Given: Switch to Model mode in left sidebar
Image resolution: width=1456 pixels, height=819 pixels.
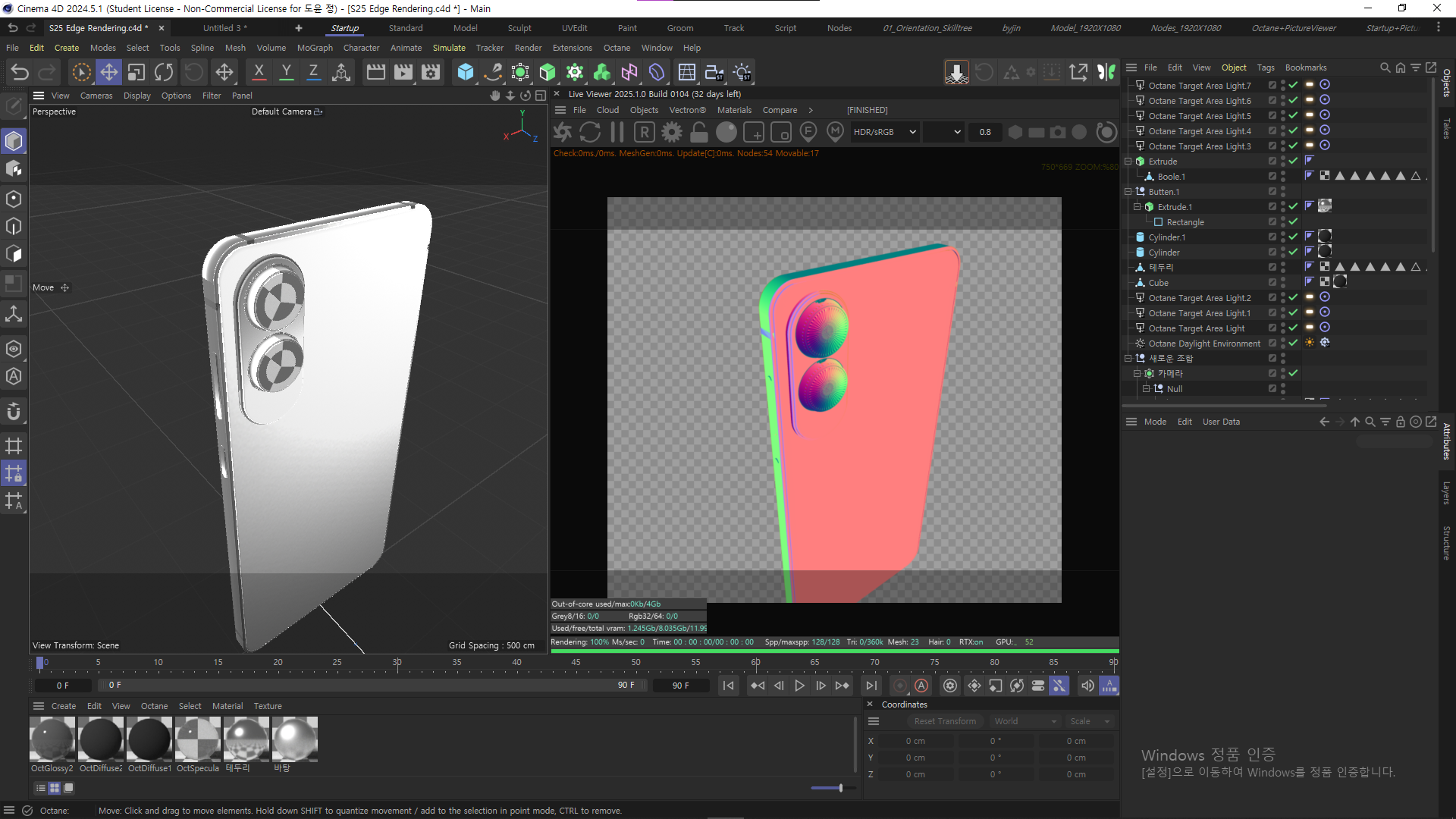Looking at the screenshot, I should 14,141.
